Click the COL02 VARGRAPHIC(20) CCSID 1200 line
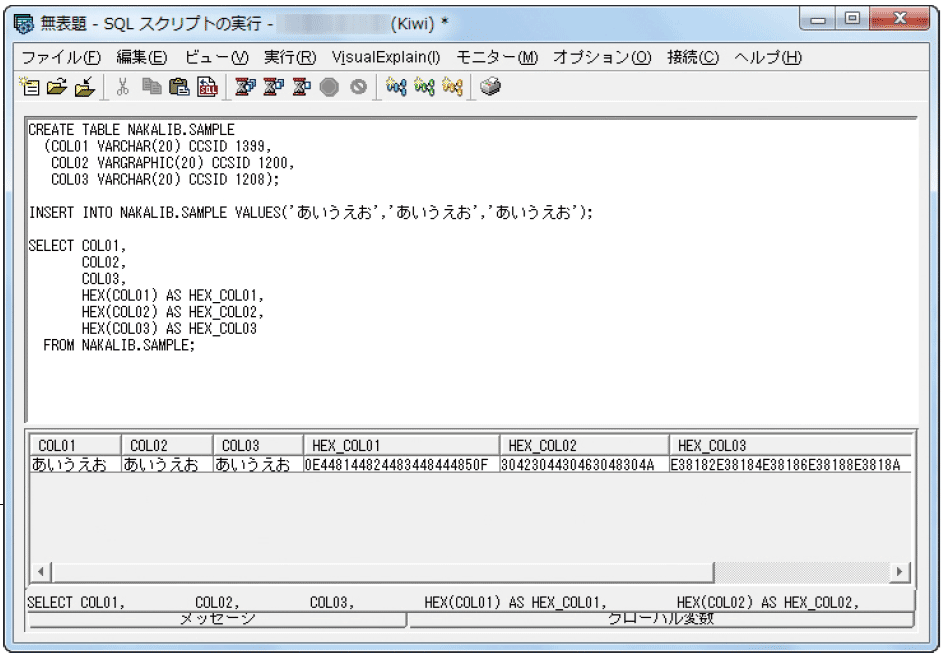Image resolution: width=948 pixels, height=653 pixels. pyautogui.click(x=173, y=163)
